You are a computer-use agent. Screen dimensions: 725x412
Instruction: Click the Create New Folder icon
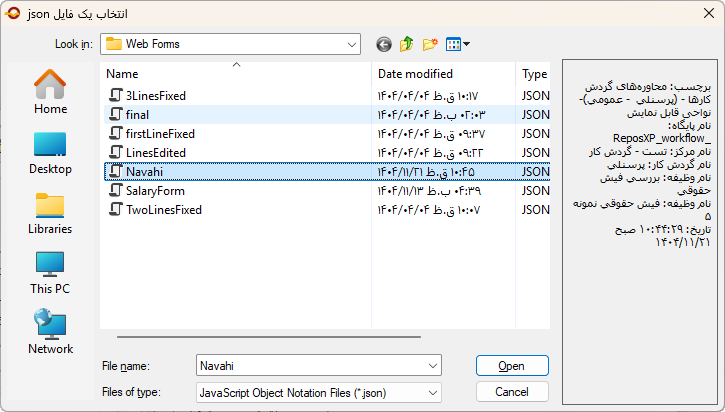(x=430, y=44)
